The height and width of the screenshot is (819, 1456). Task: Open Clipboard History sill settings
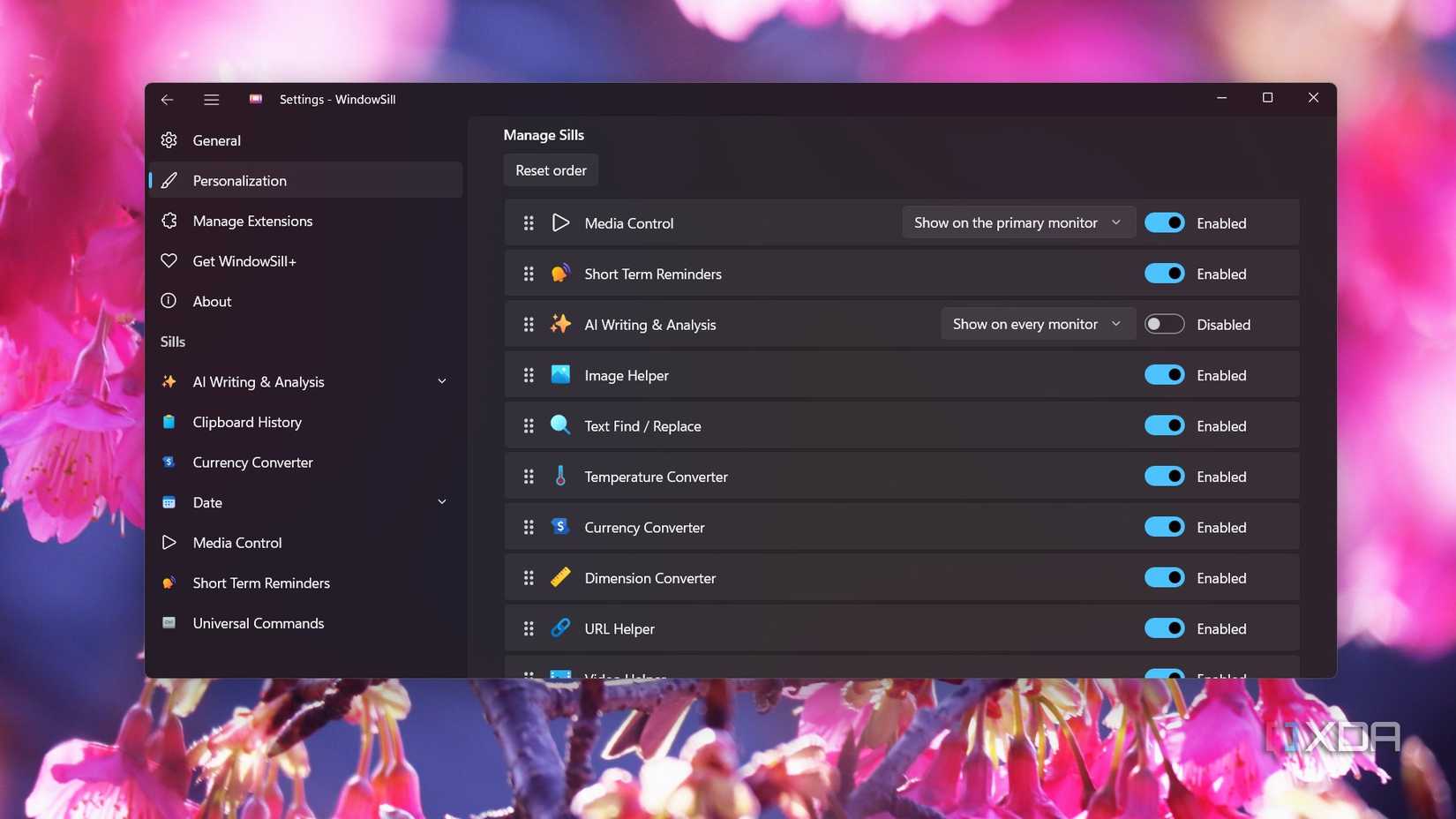tap(305, 422)
